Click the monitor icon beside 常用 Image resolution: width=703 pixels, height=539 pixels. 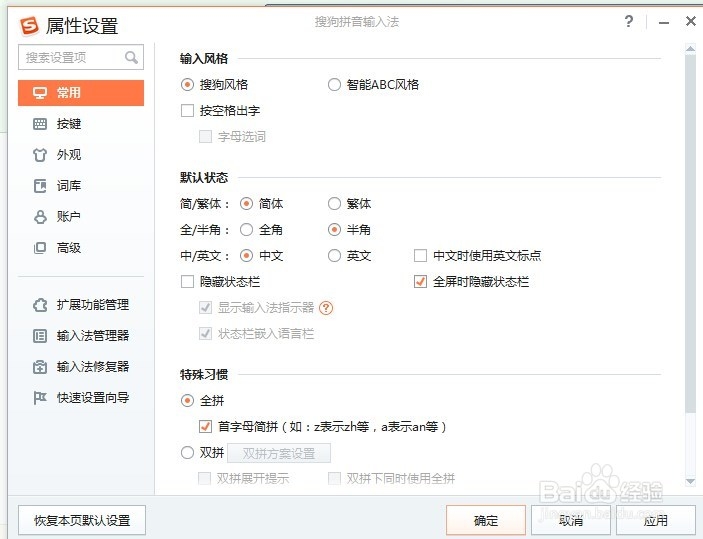pyautogui.click(x=40, y=93)
